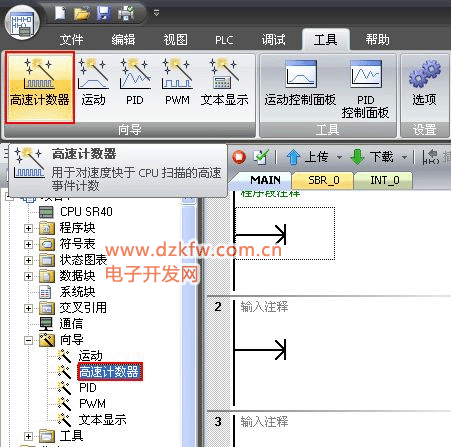Screen dimensions: 451x447
Task: Open the 下载 dropdown arrow
Action: [404, 157]
